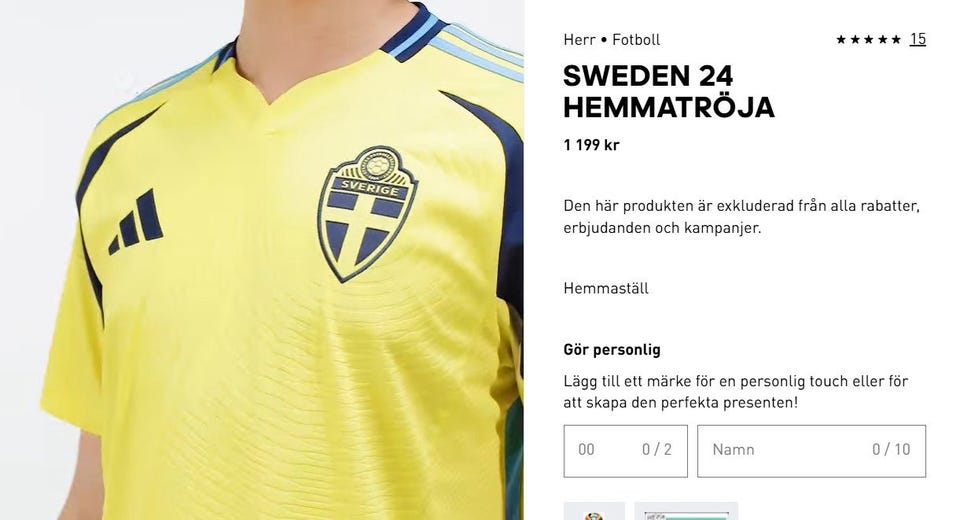Click the 0 / 10 name character counter
Screen dimensions: 960x520
click(x=891, y=450)
